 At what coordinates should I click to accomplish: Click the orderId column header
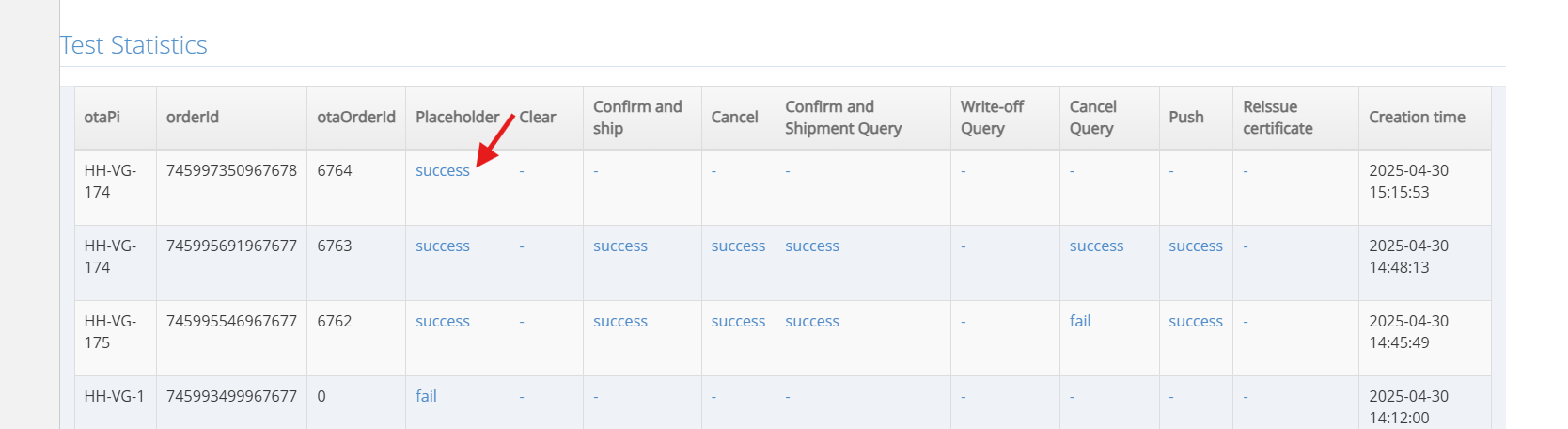click(x=192, y=118)
